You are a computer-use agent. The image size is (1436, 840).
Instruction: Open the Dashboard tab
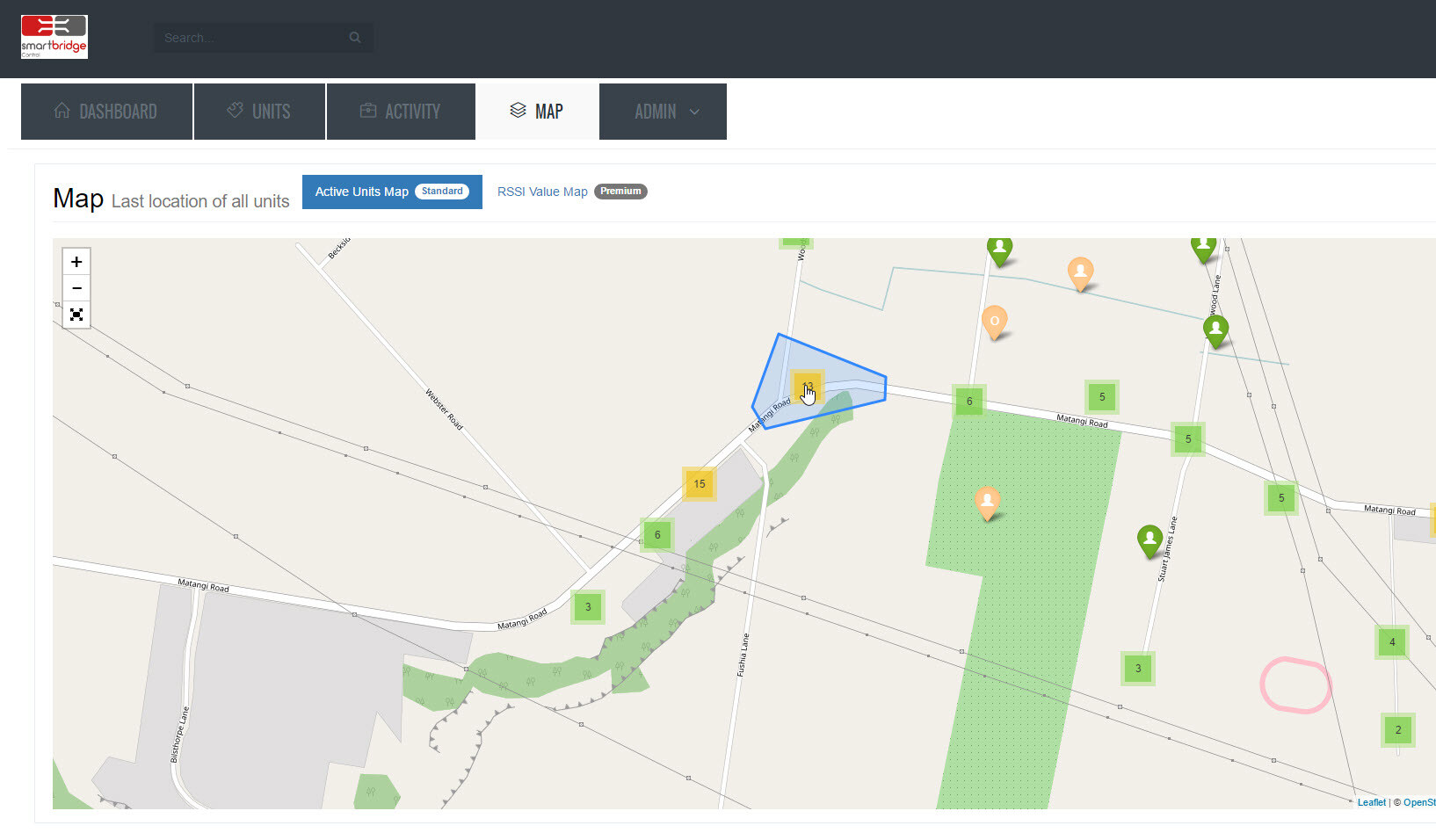pyautogui.click(x=106, y=112)
